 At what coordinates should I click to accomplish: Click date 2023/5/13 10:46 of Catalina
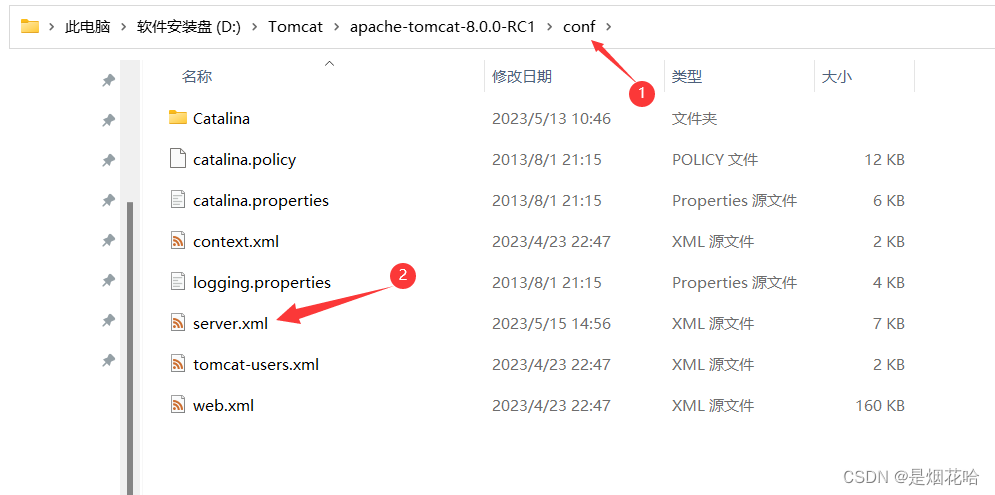(x=551, y=119)
